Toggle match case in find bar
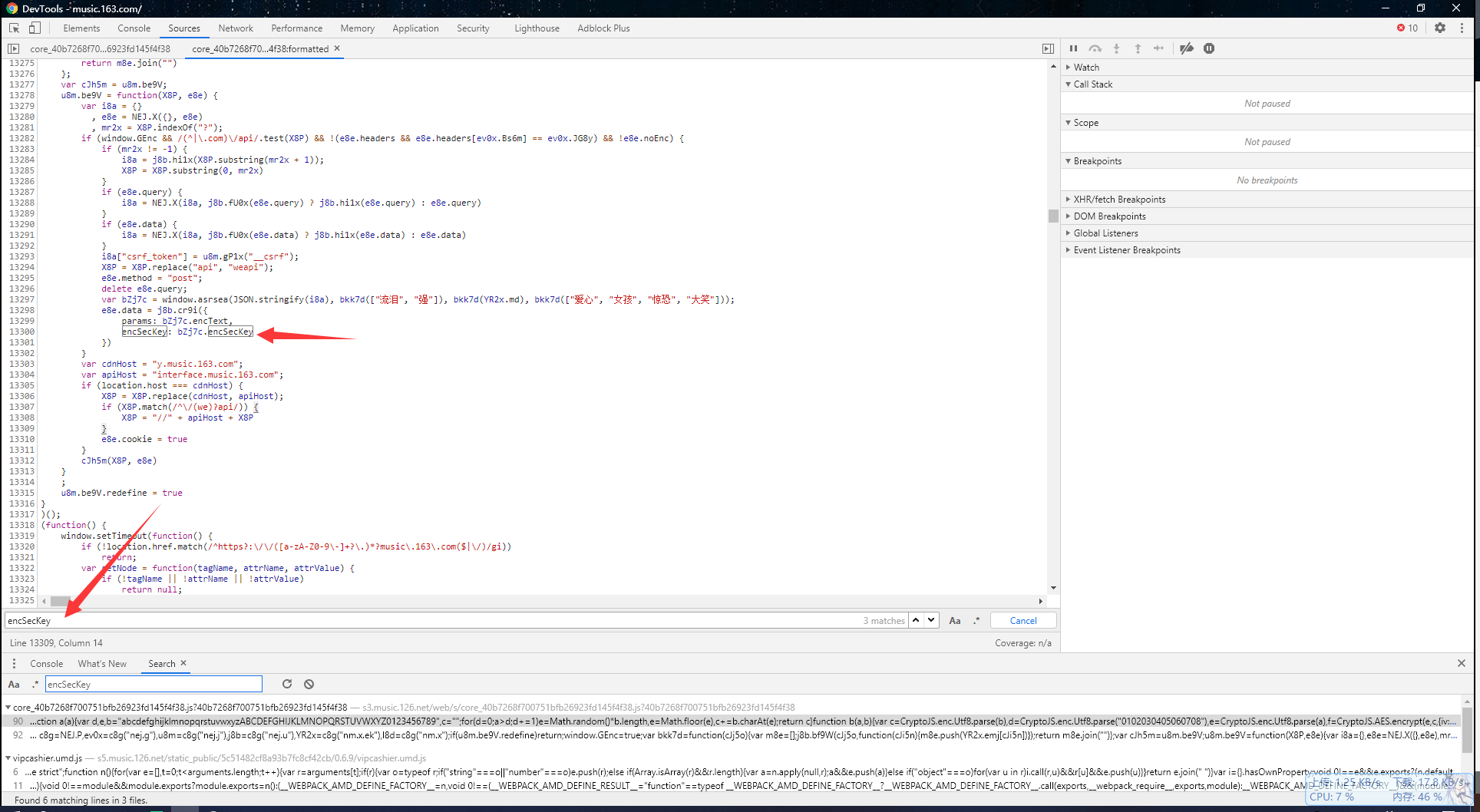Viewport: 1480px width, 812px height. (x=955, y=620)
